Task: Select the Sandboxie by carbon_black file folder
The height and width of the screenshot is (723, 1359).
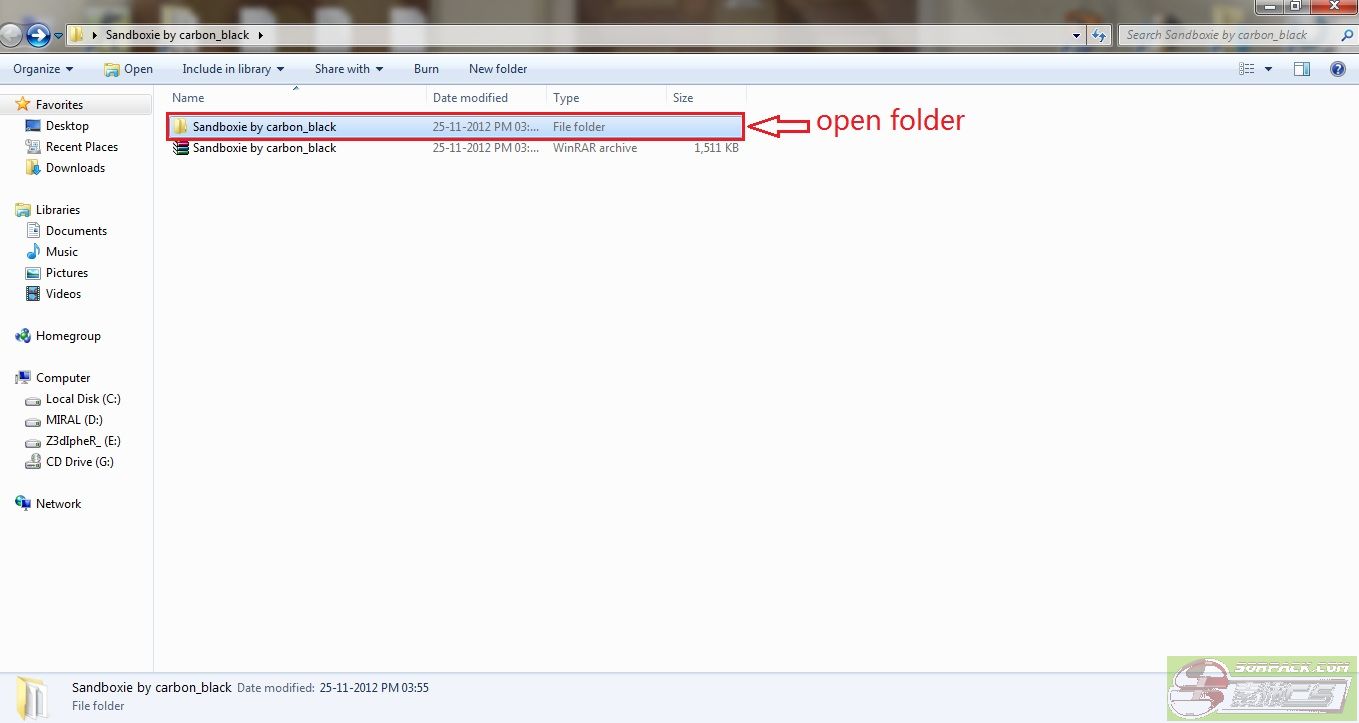Action: (264, 127)
